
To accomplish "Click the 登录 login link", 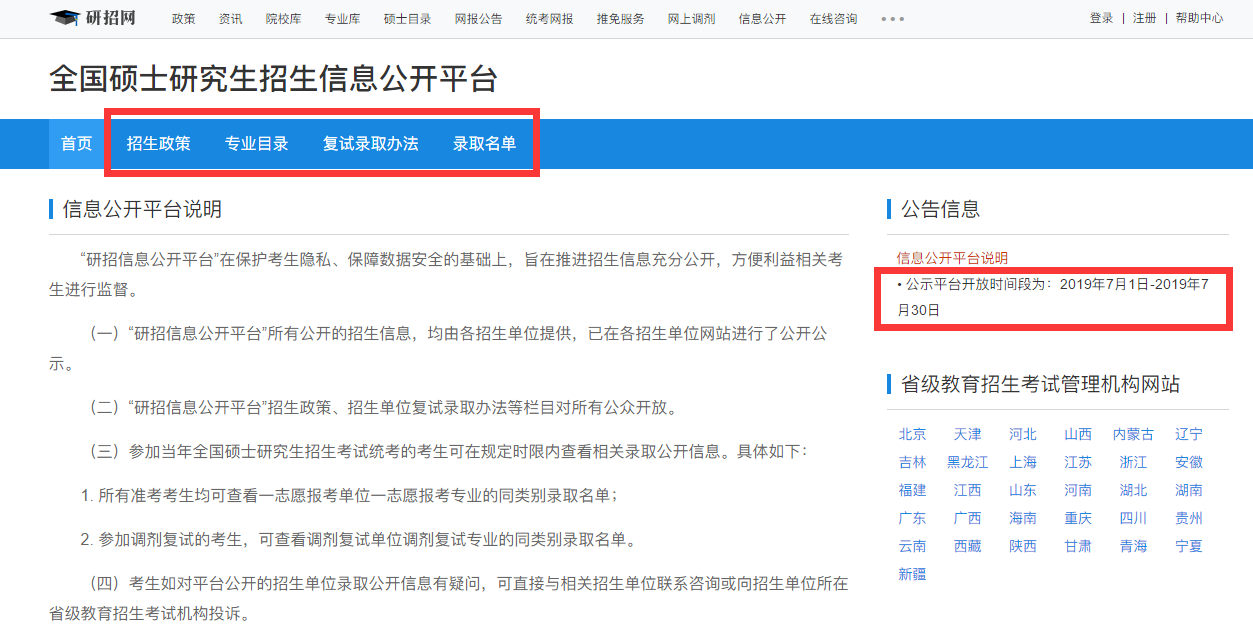I will click(x=1101, y=19).
